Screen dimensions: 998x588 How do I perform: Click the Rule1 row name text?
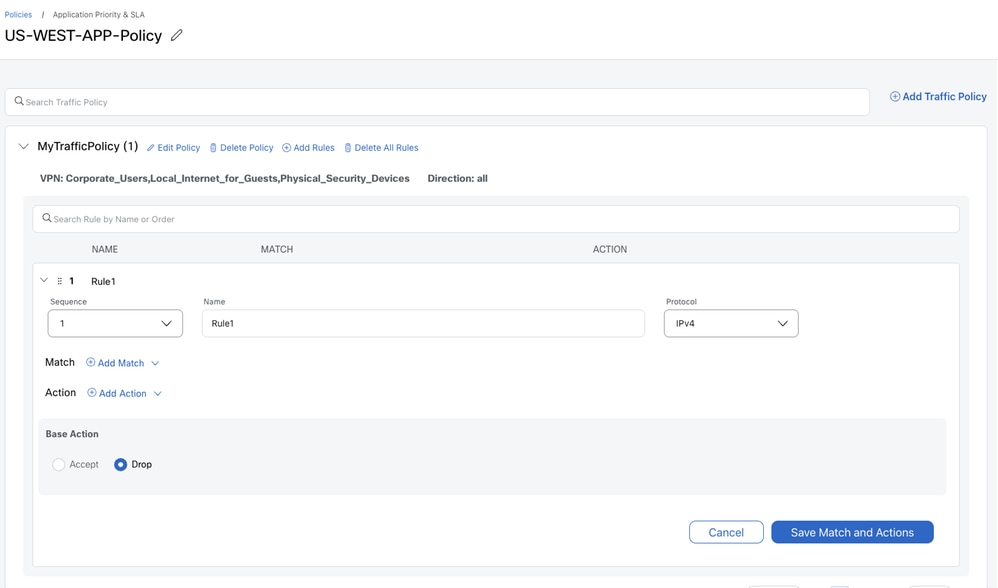tap(103, 281)
